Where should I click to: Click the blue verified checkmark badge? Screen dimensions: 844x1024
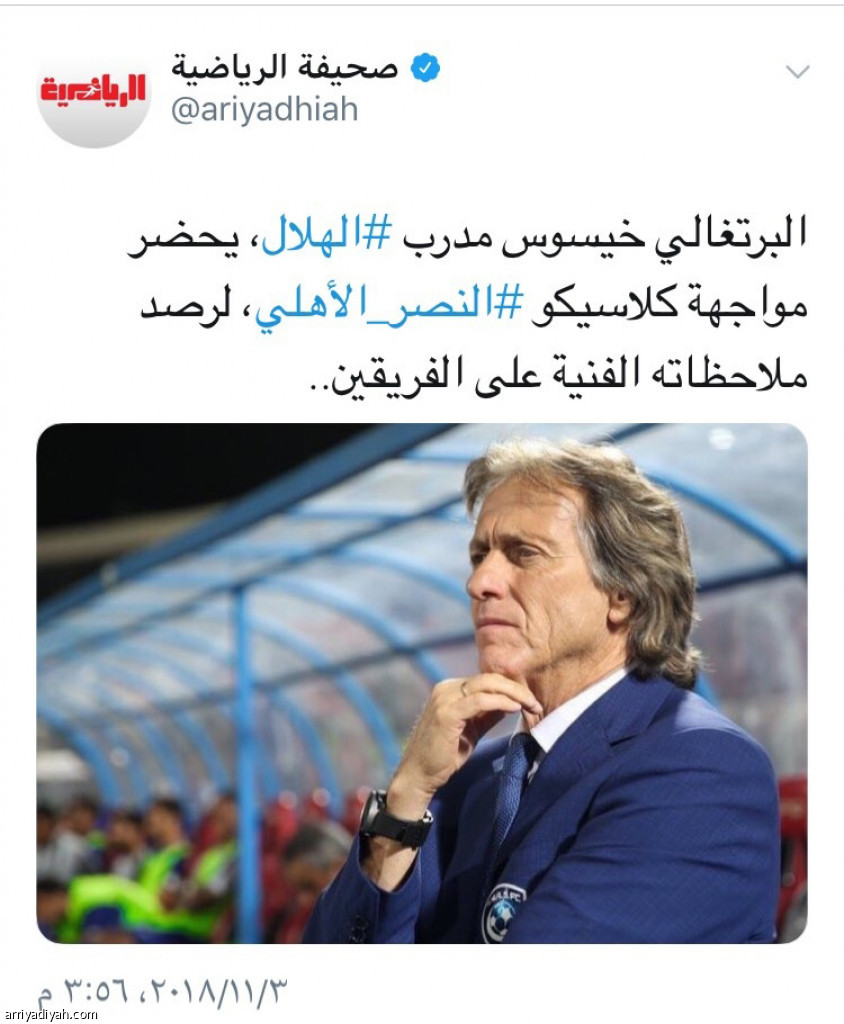coord(425,67)
